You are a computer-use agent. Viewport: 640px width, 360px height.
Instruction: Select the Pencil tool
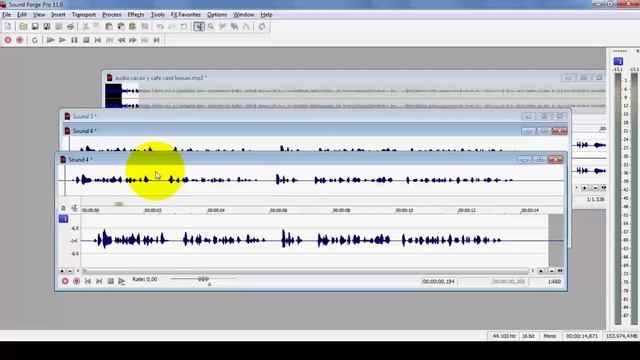[x=222, y=27]
